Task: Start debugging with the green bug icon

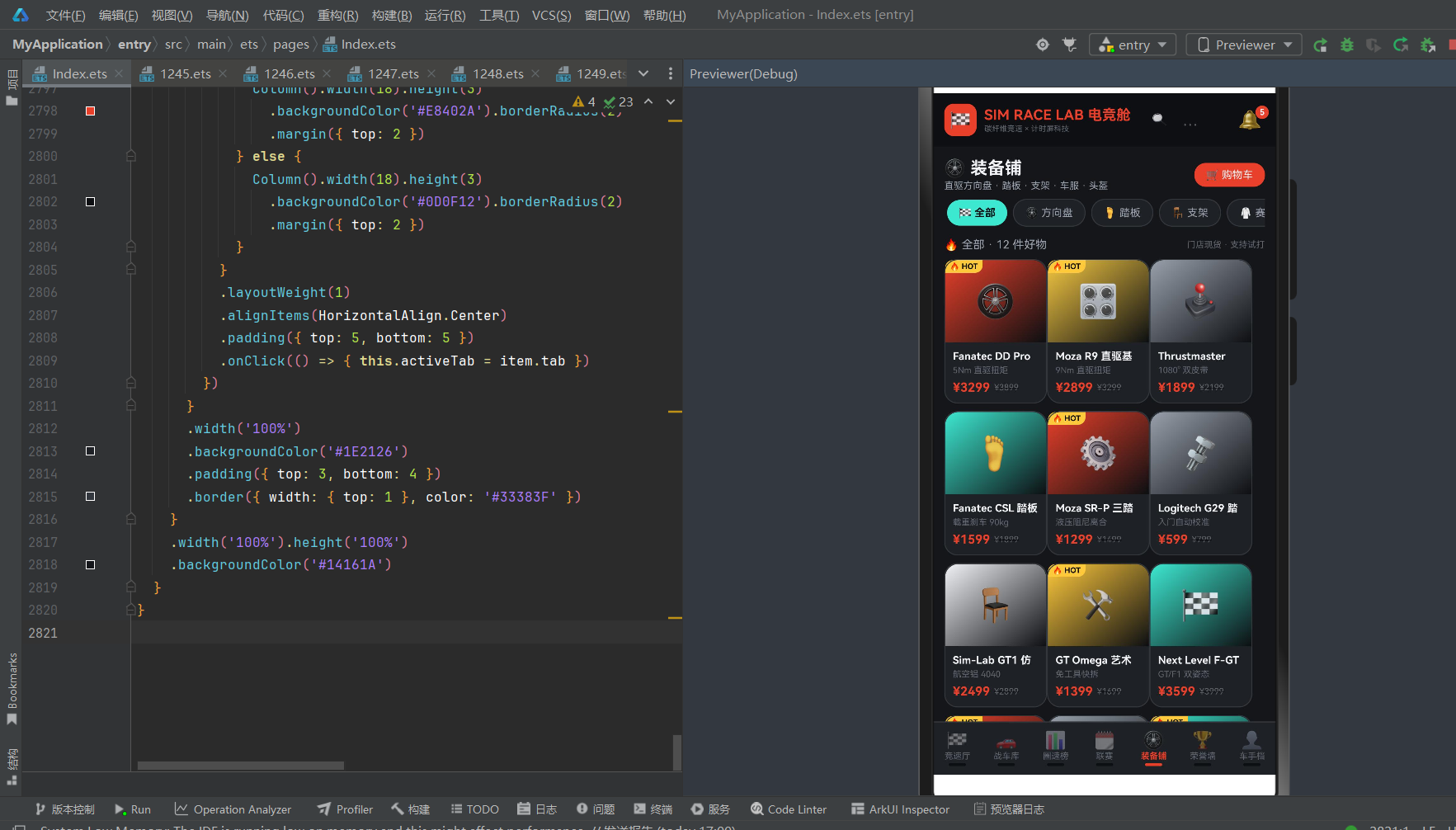Action: tap(1347, 45)
